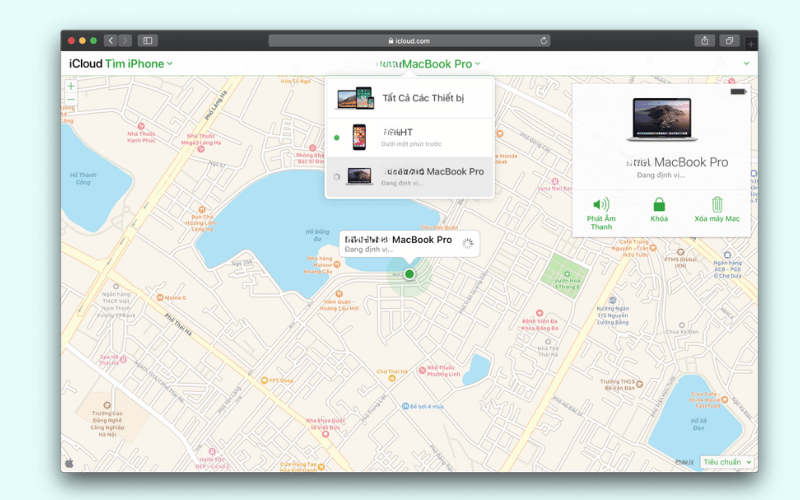800x500 pixels.
Task: Open the Tiêu chuẩn map type dropdown
Action: point(727,462)
